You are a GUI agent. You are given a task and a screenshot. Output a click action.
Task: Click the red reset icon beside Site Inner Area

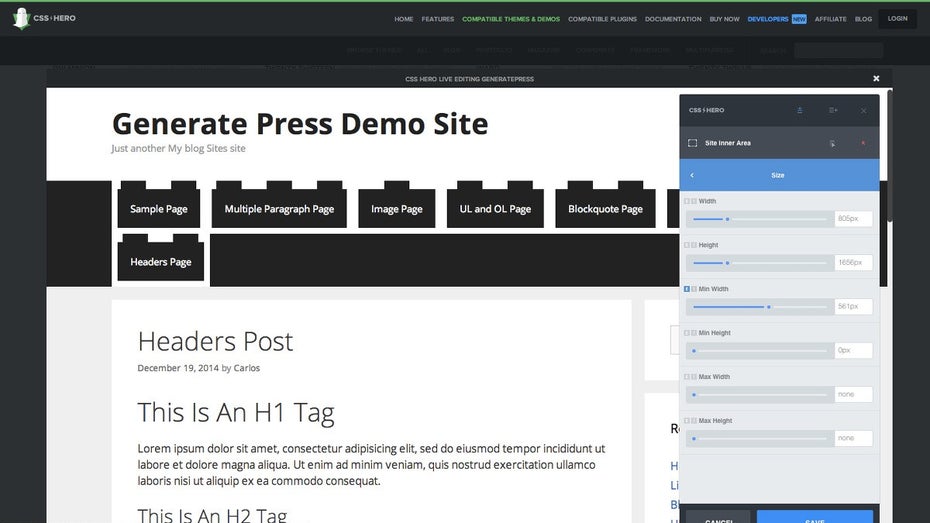coord(863,143)
